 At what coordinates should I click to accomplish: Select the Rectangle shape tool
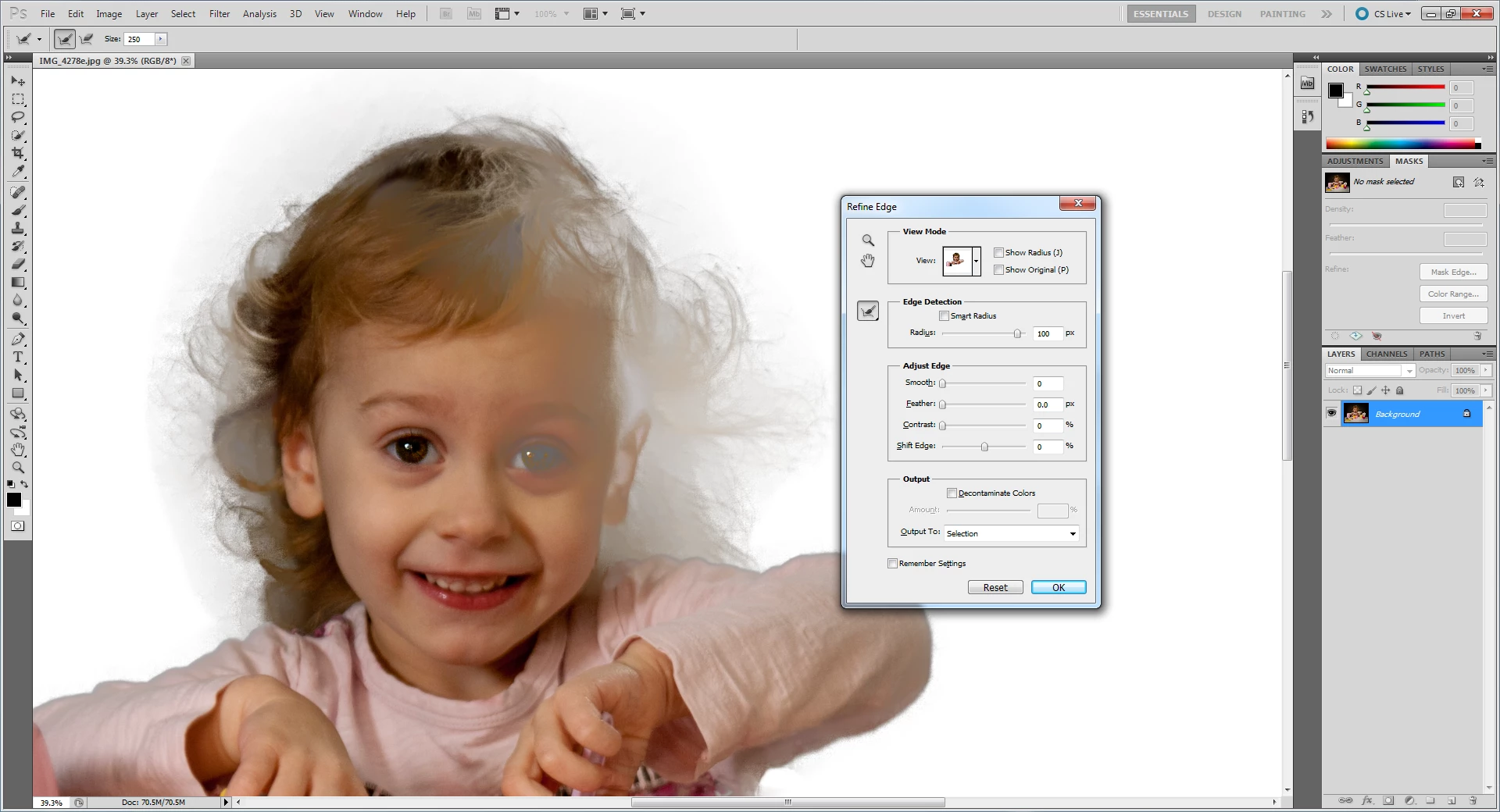coord(18,393)
